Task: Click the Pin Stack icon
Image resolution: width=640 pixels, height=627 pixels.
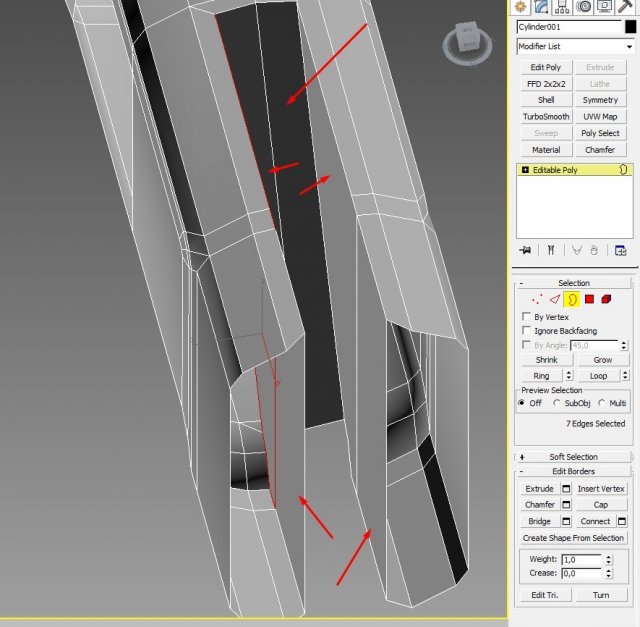Action: coord(524,250)
